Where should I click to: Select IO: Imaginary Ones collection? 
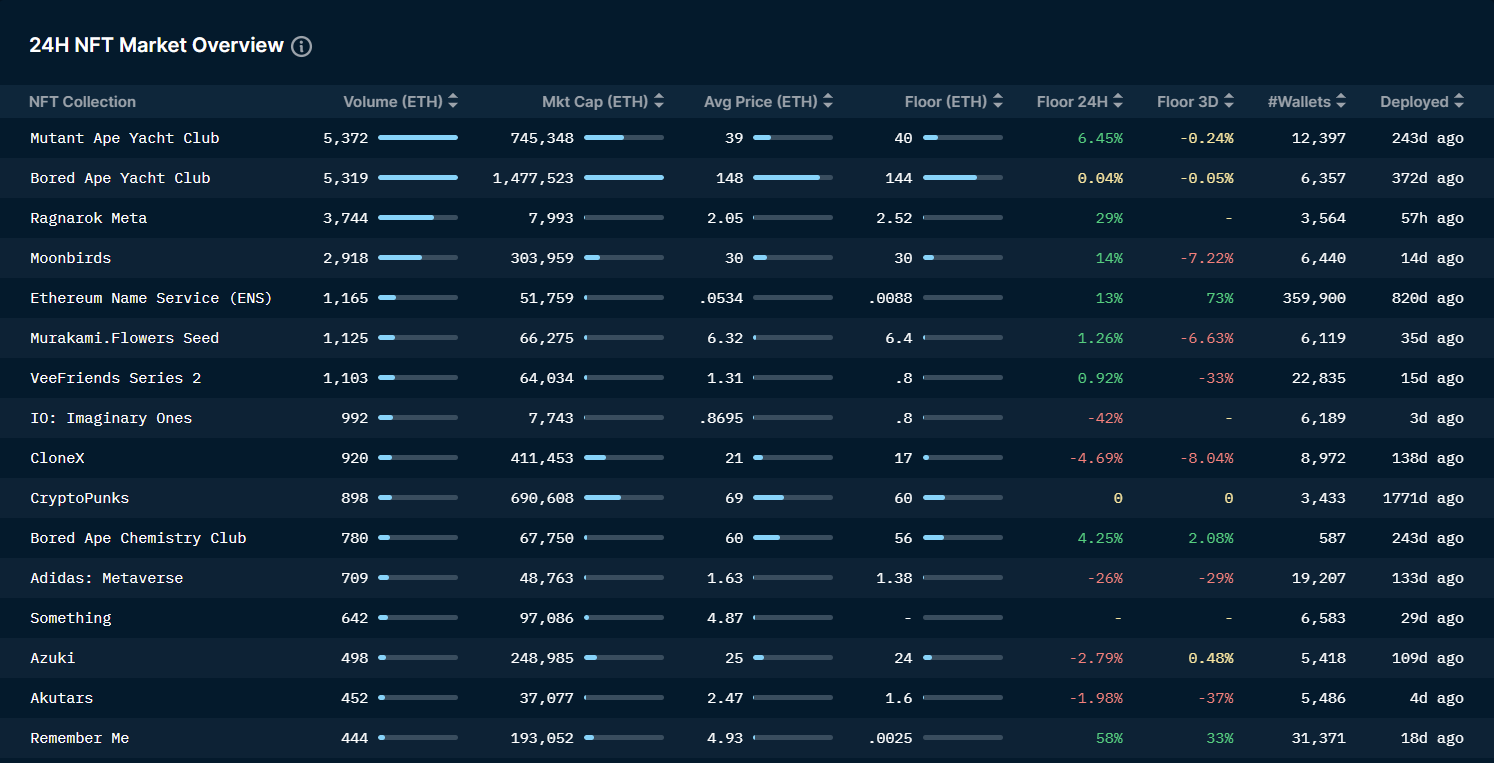pyautogui.click(x=111, y=418)
